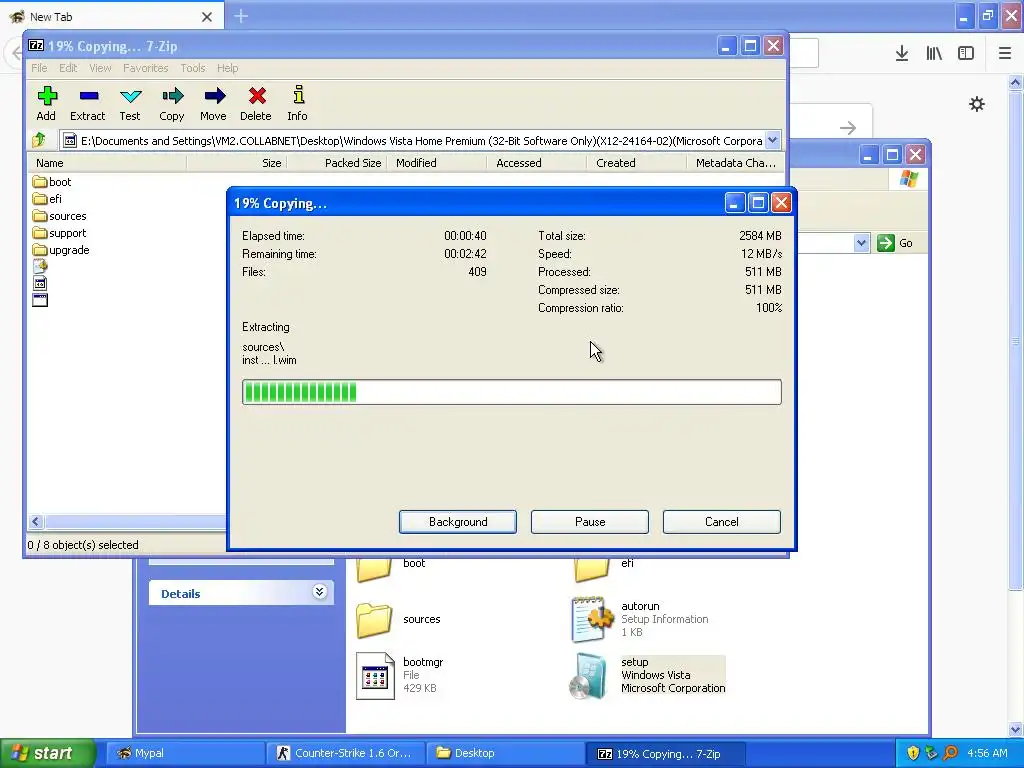This screenshot has width=1024, height=768.
Task: Select the upgrade folder in the 7-Zip list
Action: pyautogui.click(x=61, y=249)
